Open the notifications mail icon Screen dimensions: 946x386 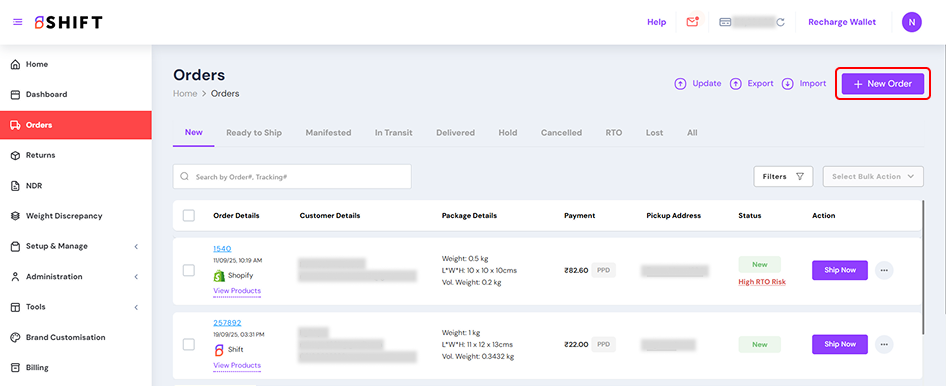click(692, 22)
